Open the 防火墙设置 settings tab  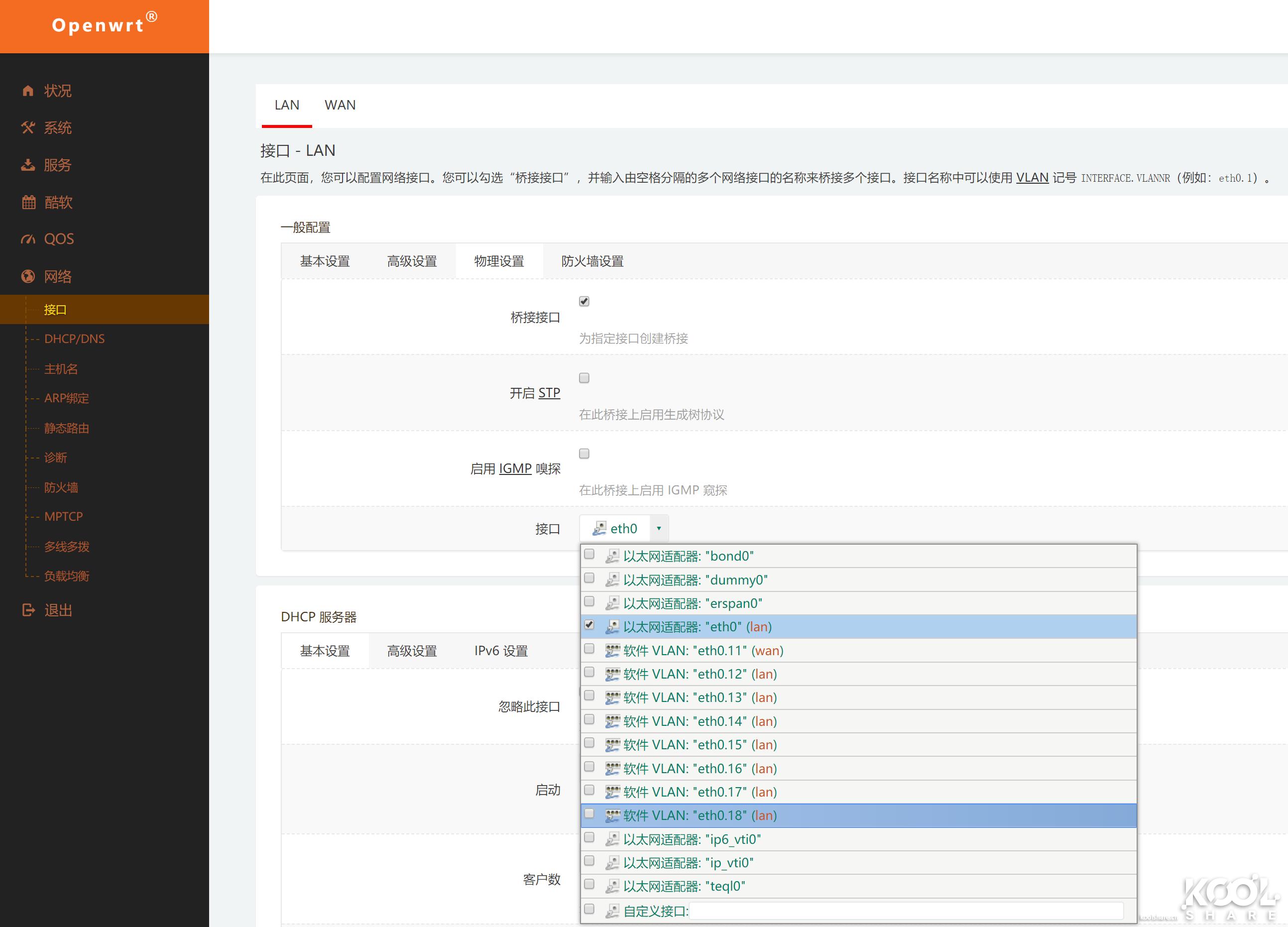pos(592,261)
